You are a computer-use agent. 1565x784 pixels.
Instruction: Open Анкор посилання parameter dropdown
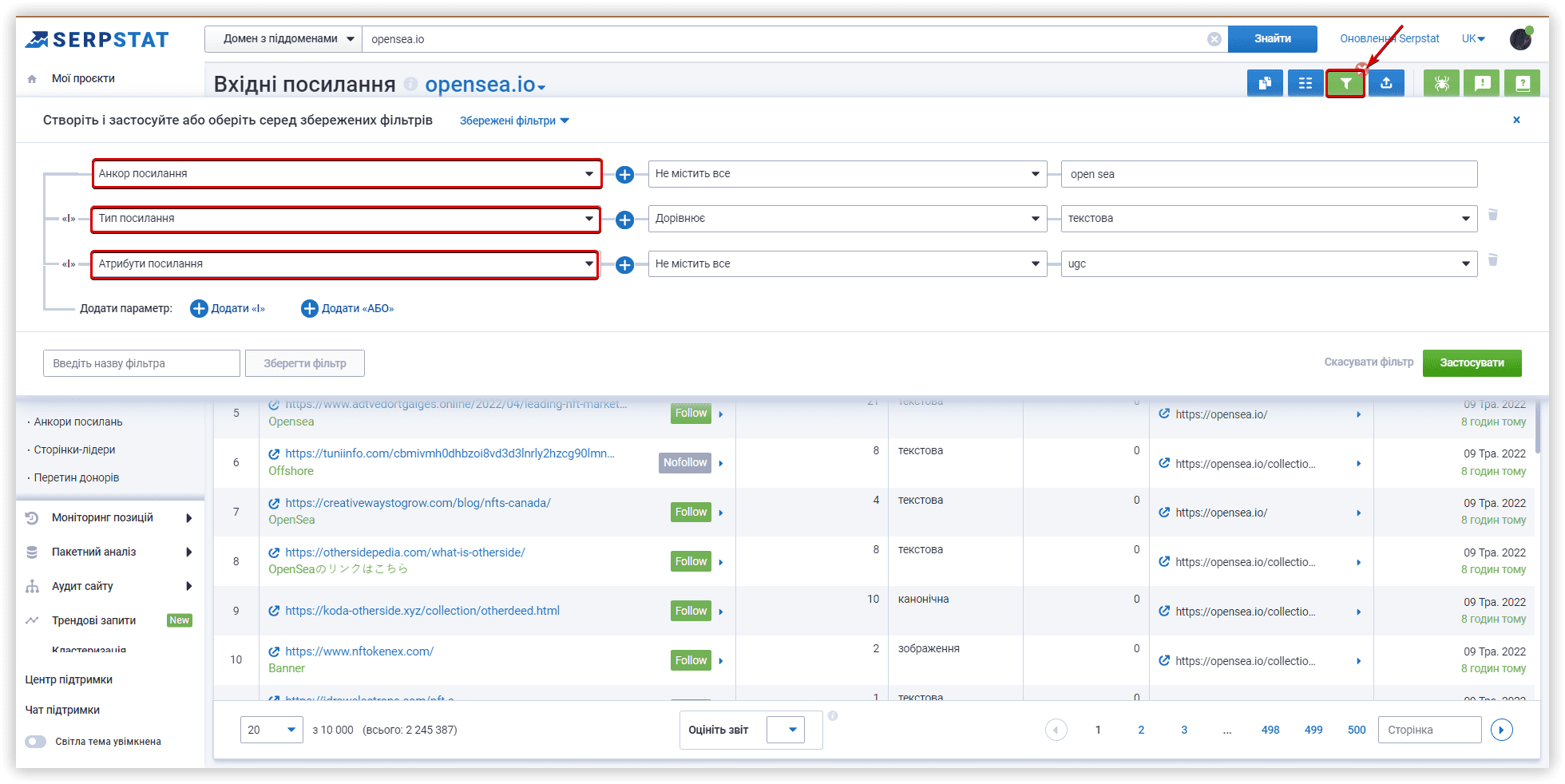(x=347, y=174)
